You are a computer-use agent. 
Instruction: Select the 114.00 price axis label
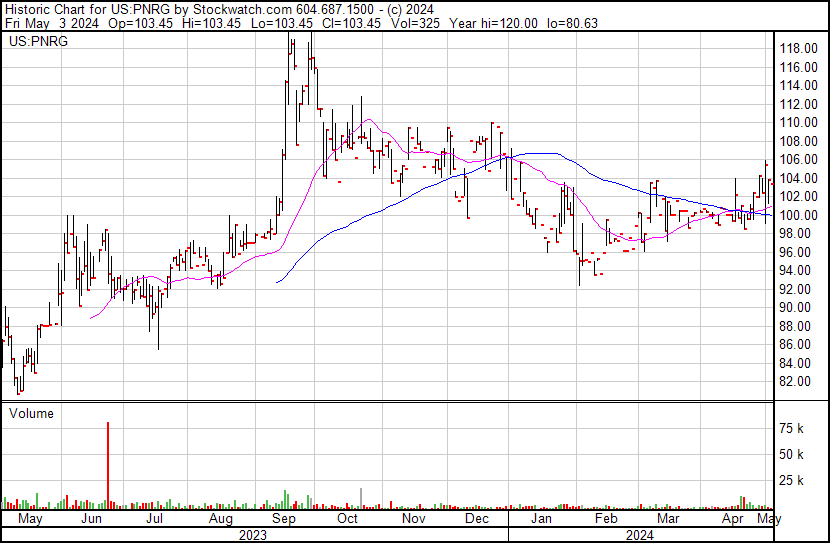[798, 85]
